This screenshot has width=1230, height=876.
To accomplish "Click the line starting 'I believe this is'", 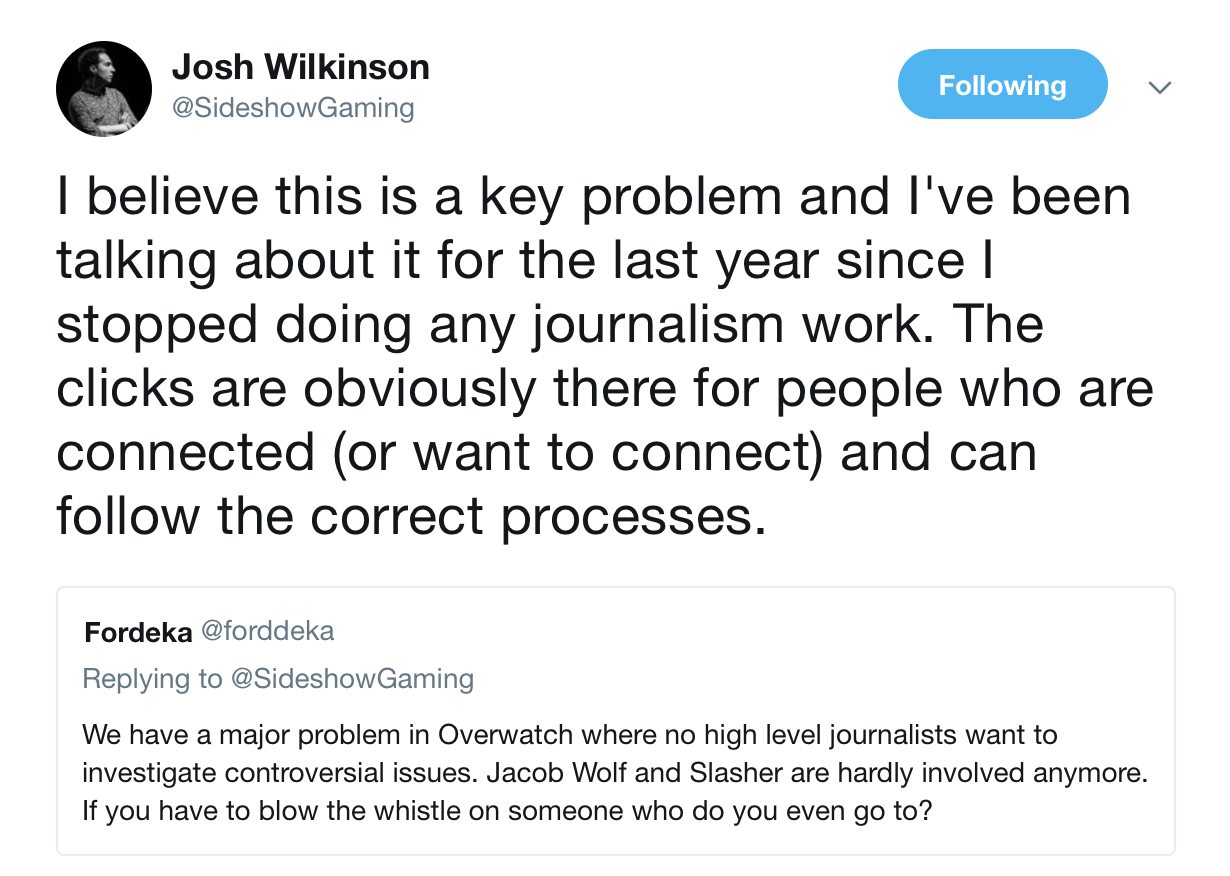I will pyautogui.click(x=593, y=196).
